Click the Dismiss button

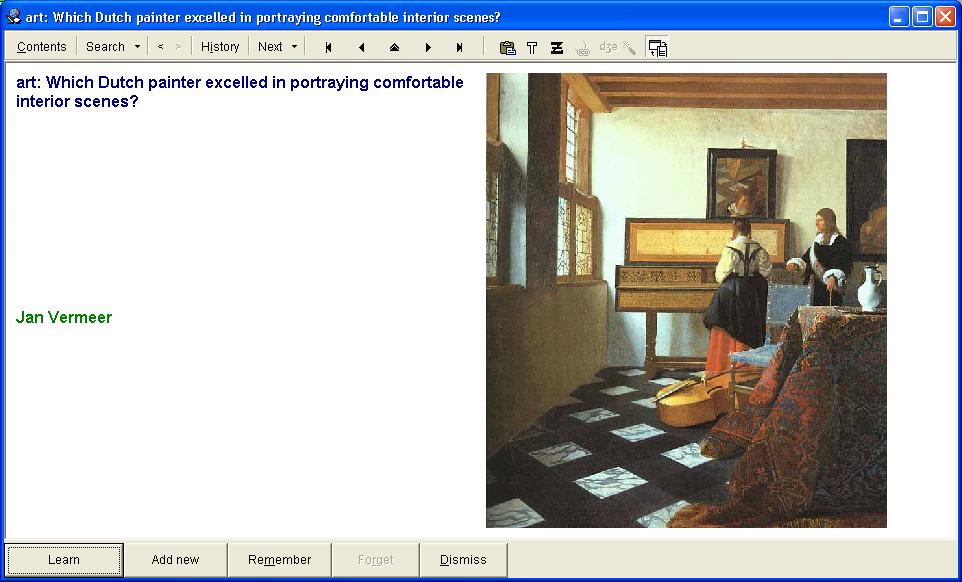463,560
